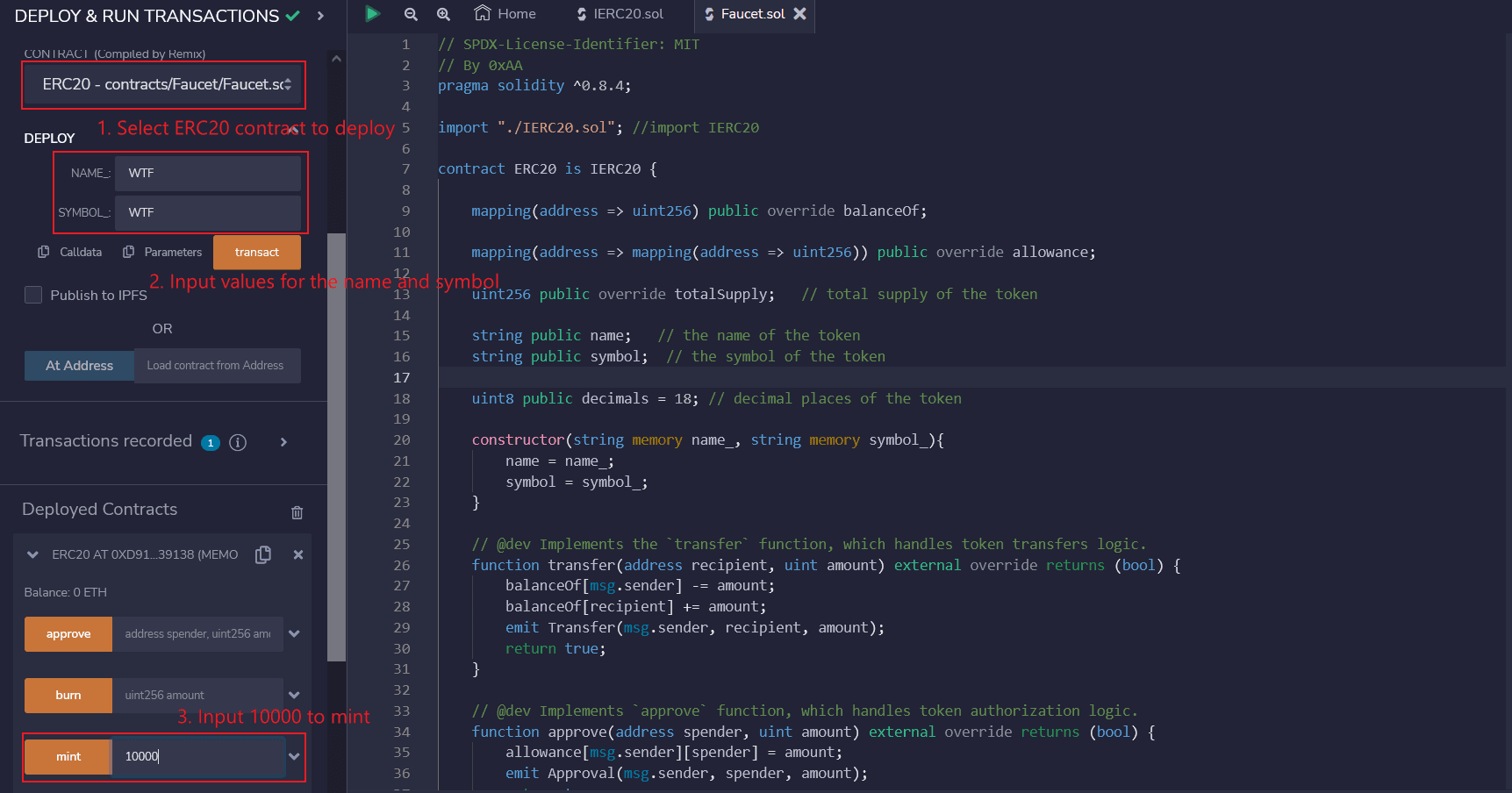Click the SYMBOL_ input field
This screenshot has width=1512, height=793.
[x=208, y=212]
